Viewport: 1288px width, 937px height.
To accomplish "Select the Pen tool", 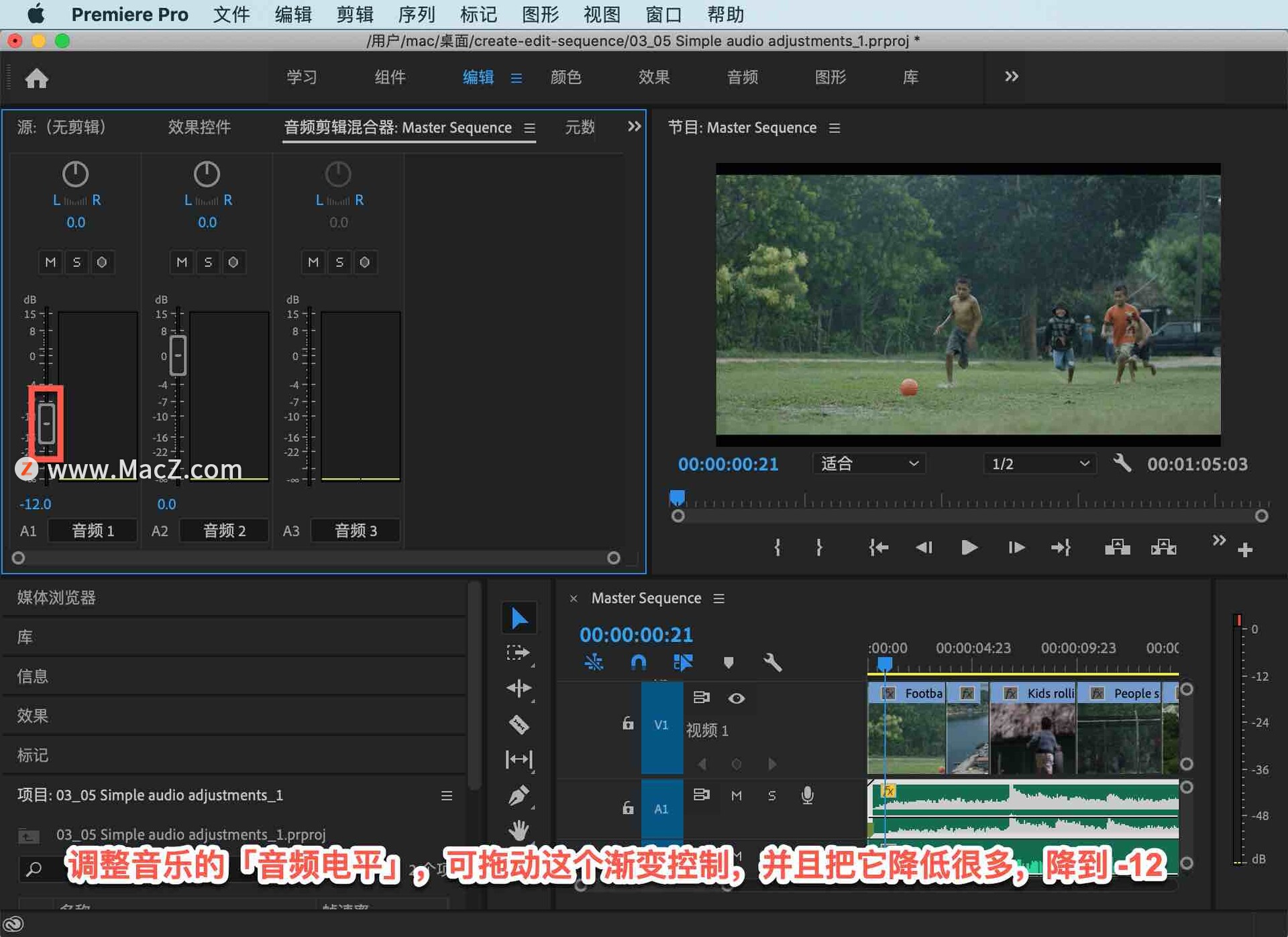I will click(x=520, y=795).
